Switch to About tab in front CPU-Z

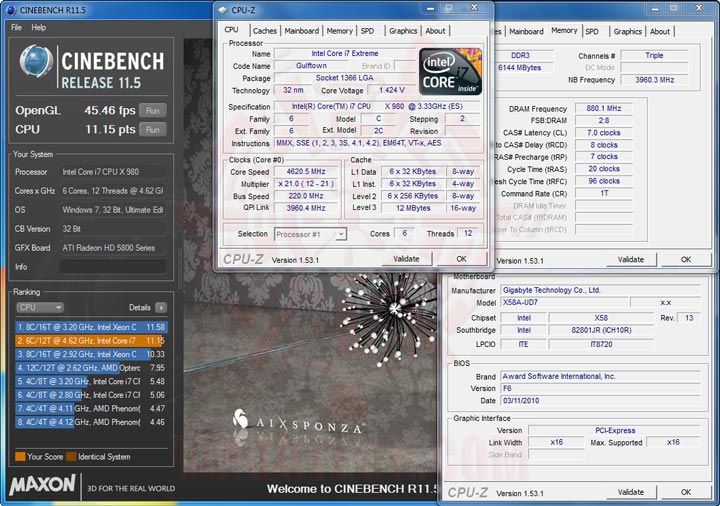coord(435,31)
